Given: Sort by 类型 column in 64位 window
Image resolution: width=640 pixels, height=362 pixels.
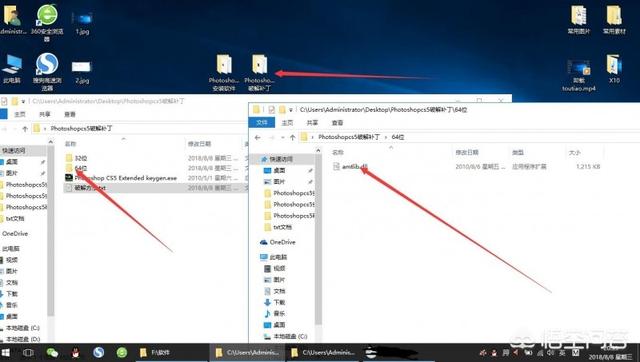Looking at the screenshot, I should tap(518, 153).
